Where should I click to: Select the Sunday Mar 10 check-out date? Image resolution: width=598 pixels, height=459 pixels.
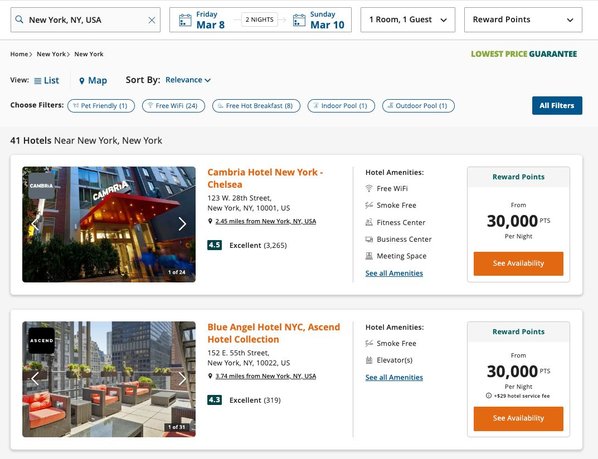click(327, 20)
